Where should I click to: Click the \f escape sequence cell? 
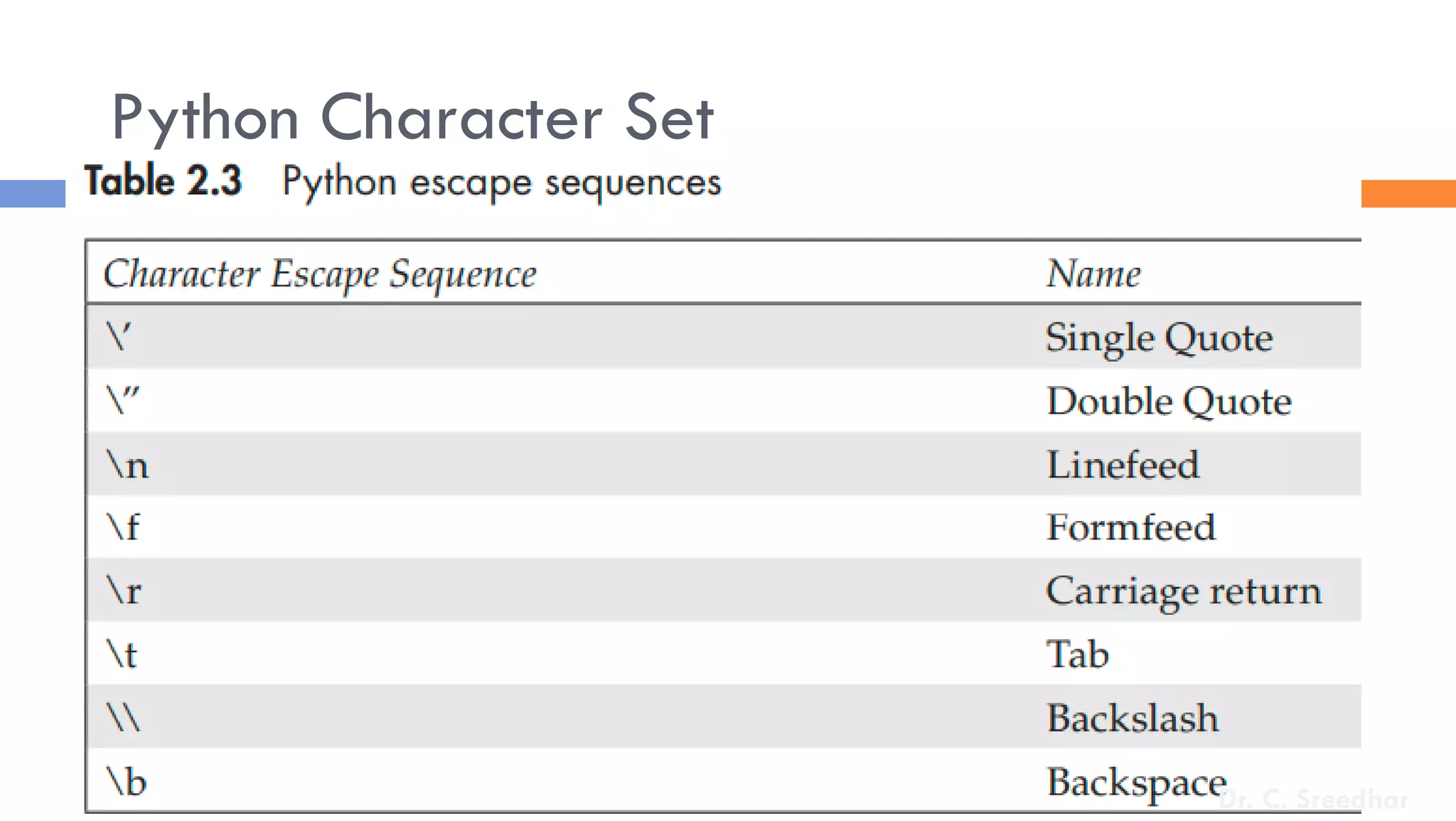124,527
